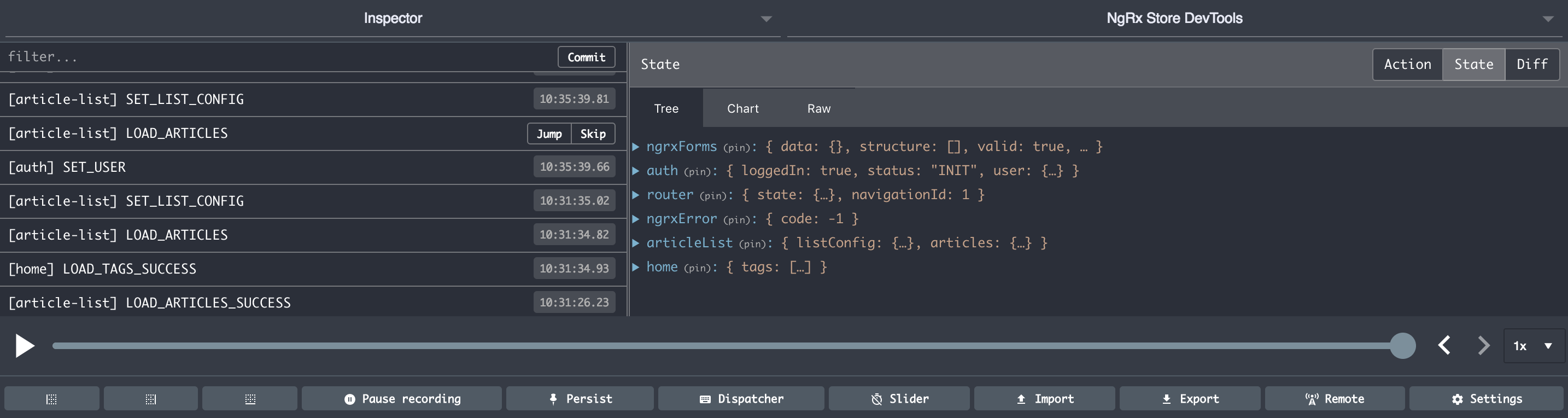Expand the auth state tree node
1568x418 pixels.
[635, 171]
